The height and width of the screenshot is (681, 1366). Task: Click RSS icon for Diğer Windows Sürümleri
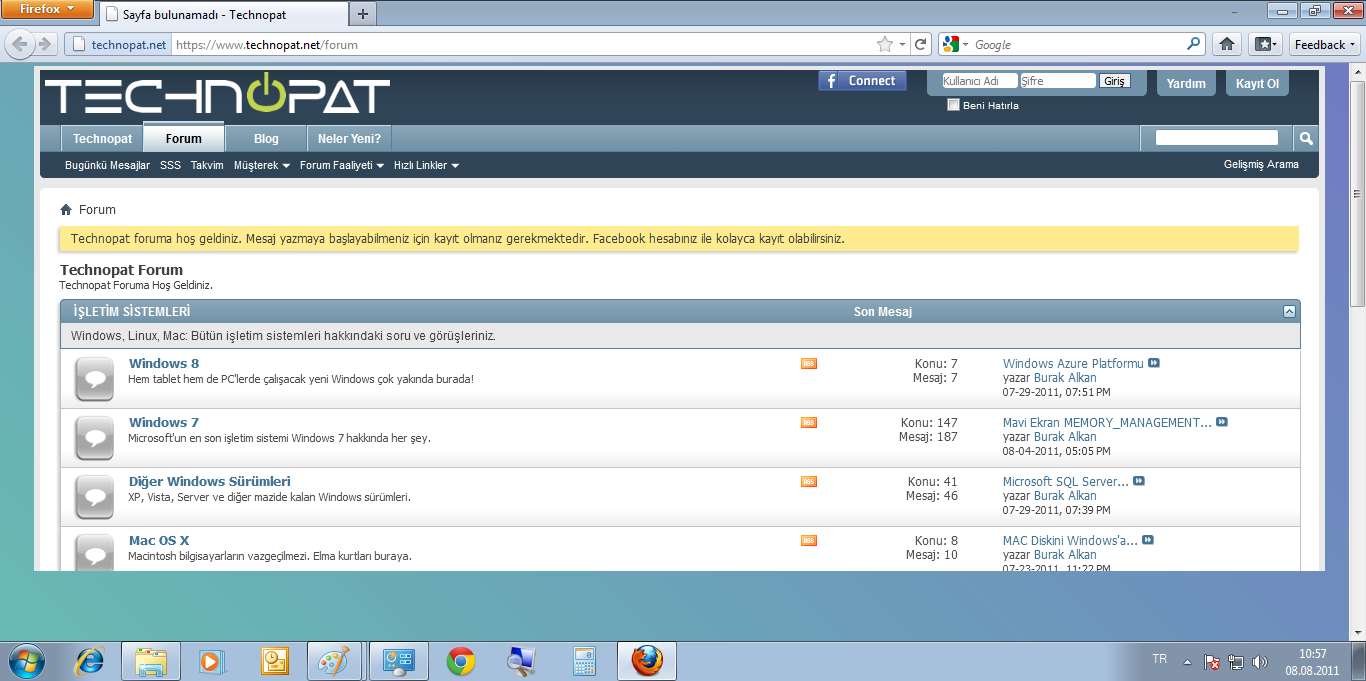point(809,482)
